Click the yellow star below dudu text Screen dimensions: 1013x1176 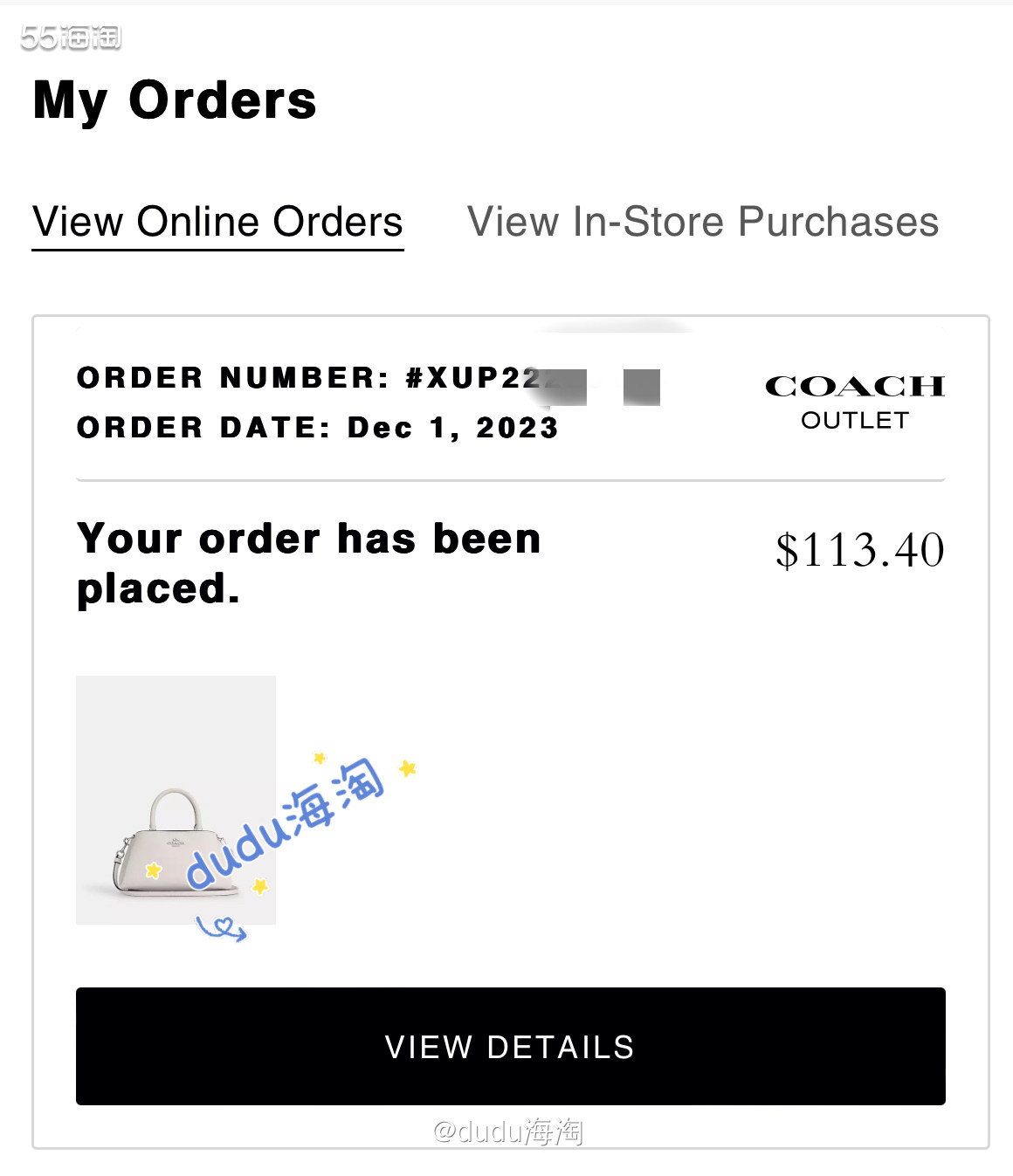(260, 887)
